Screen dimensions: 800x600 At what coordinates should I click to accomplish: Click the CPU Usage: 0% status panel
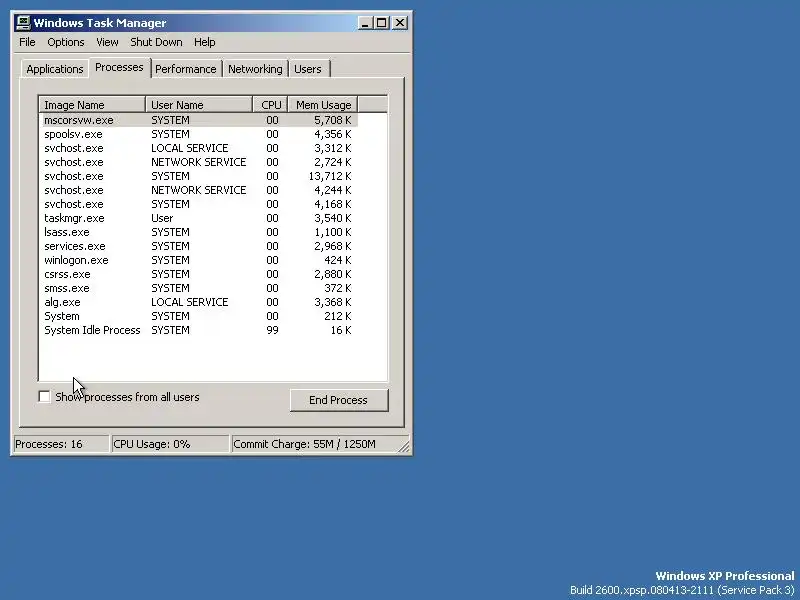point(170,444)
